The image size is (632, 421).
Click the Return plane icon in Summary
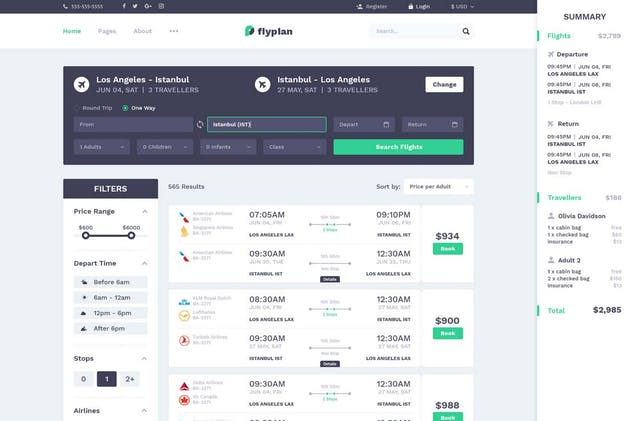551,124
